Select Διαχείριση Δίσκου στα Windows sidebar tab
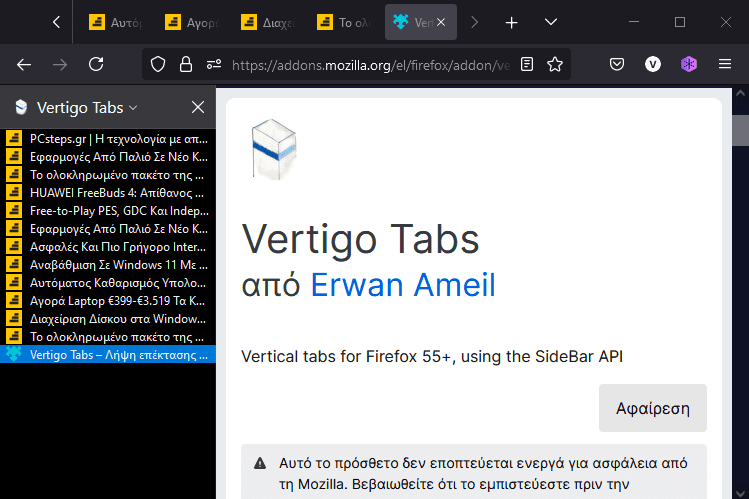 [x=108, y=319]
